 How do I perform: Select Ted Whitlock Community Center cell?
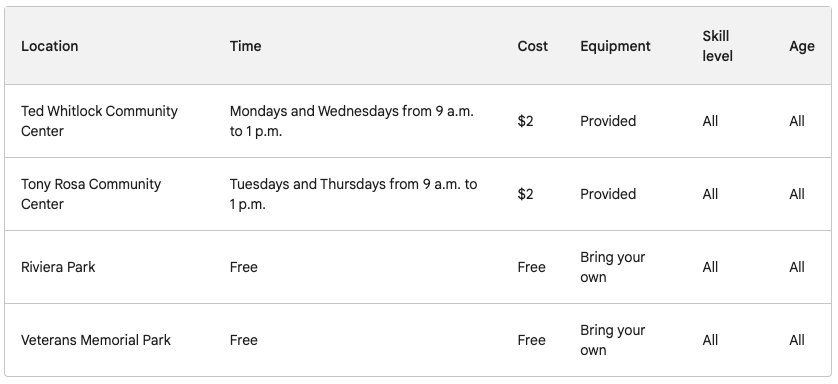click(x=99, y=121)
